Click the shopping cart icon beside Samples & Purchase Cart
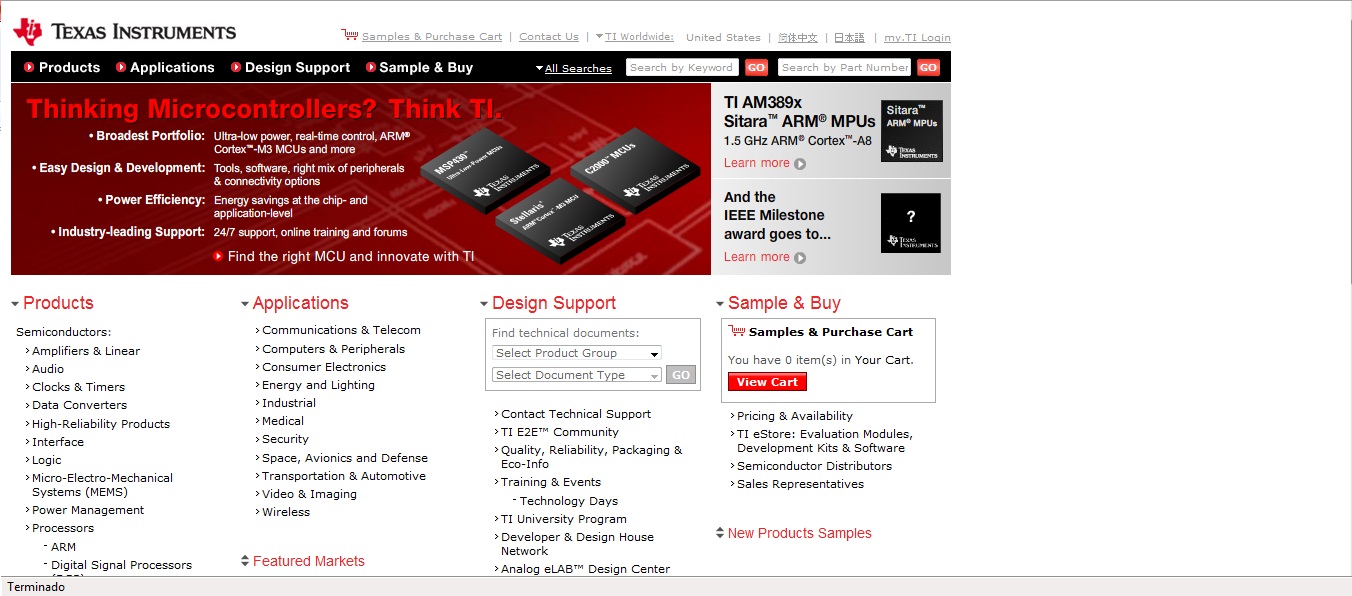 [350, 35]
